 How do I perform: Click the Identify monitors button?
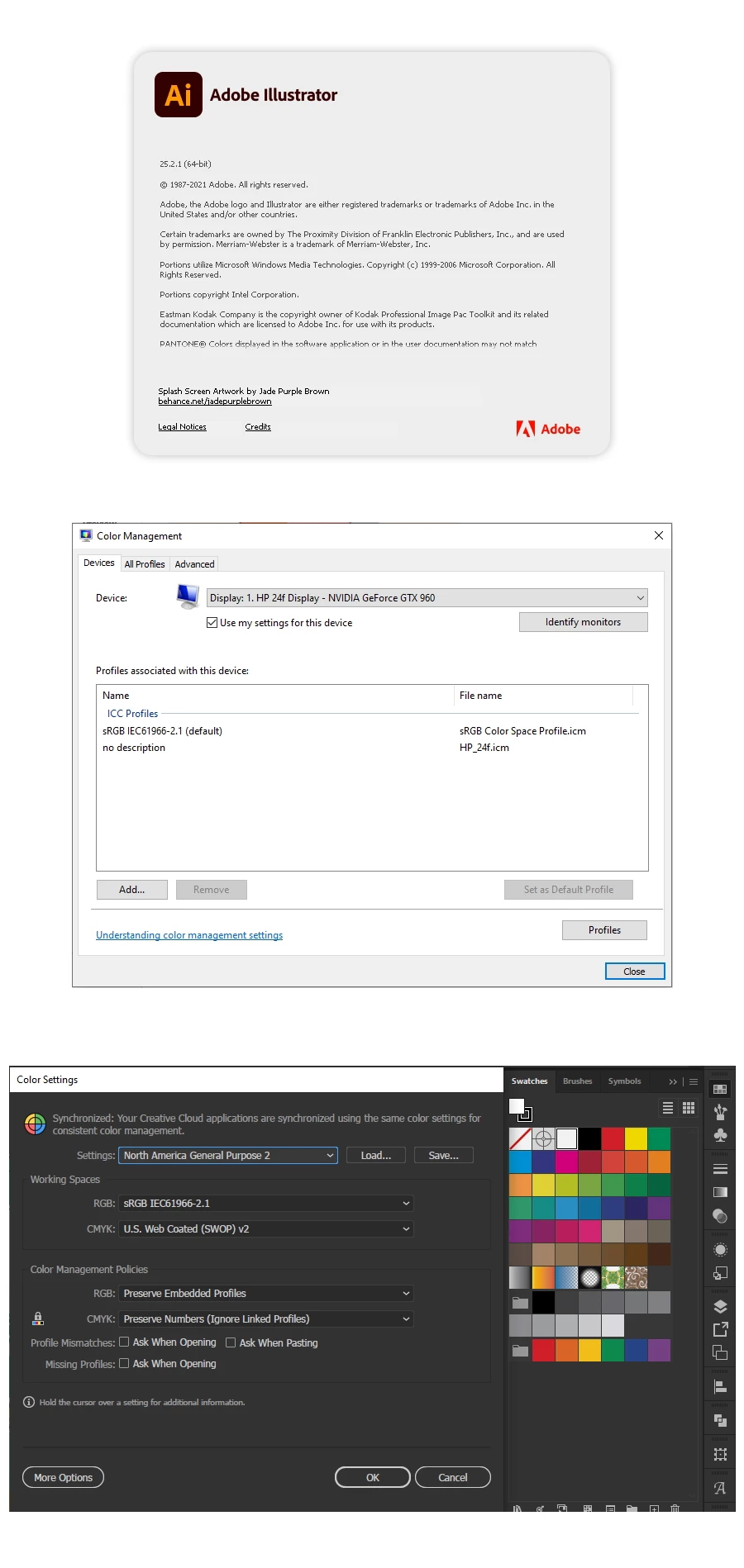pos(583,622)
